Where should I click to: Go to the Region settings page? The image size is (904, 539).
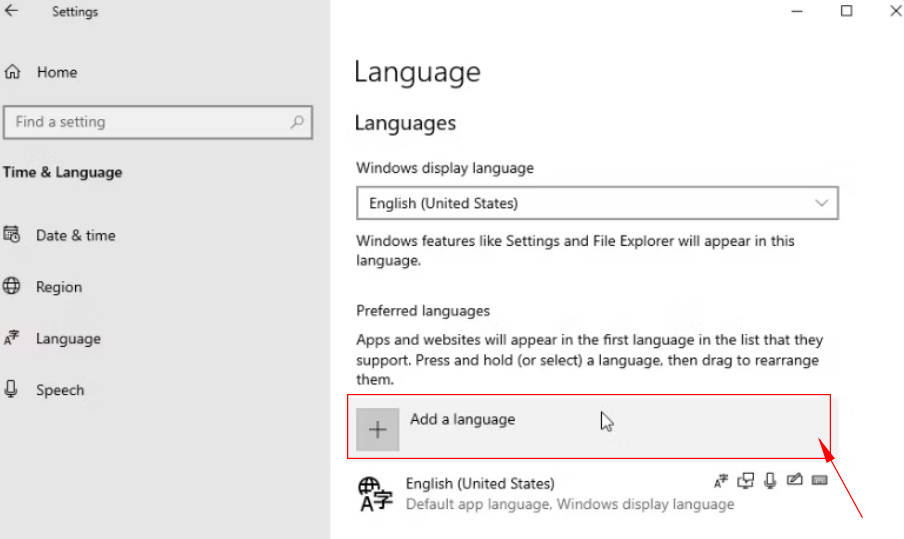pyautogui.click(x=58, y=287)
